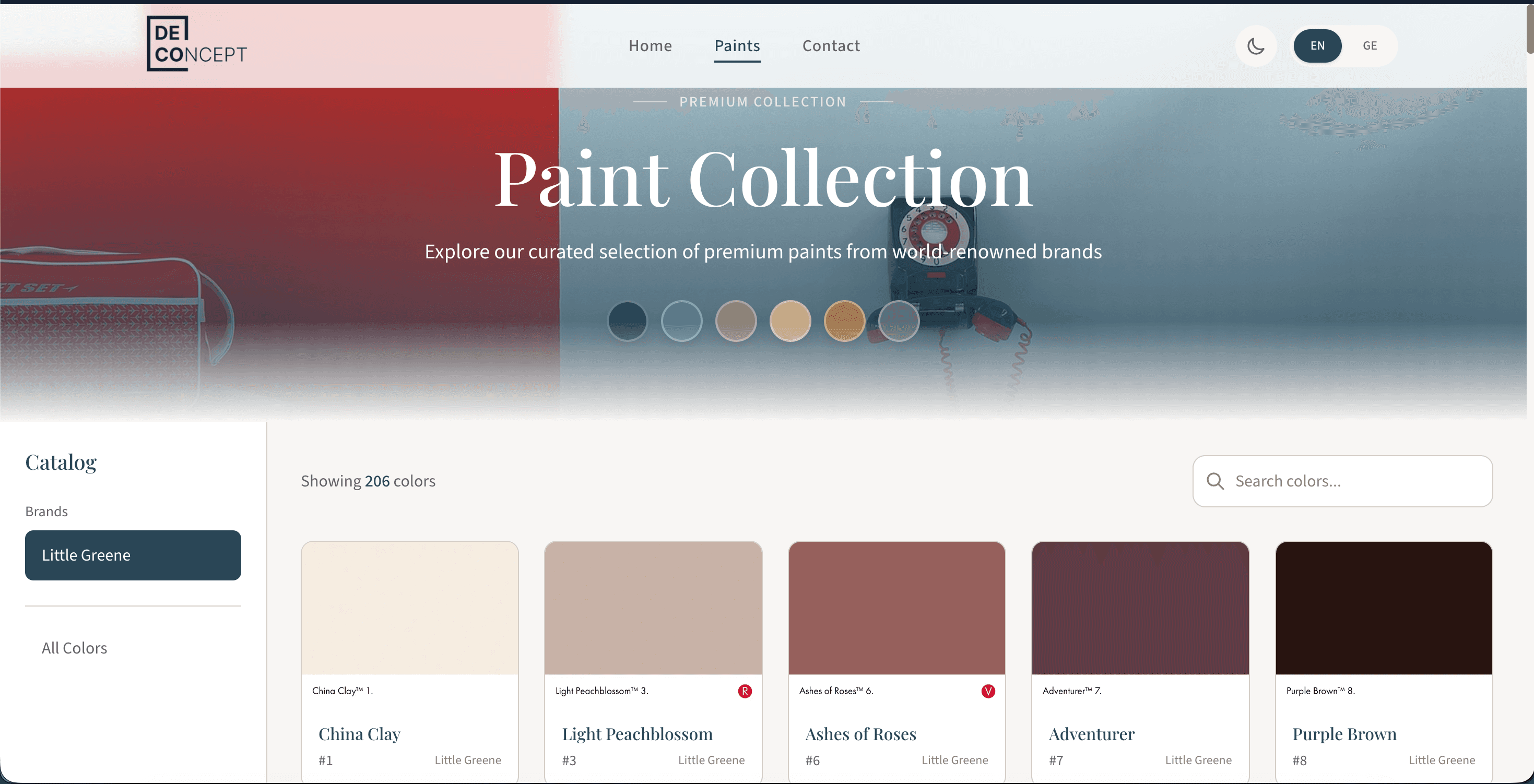Go to the Contact page

tap(831, 46)
